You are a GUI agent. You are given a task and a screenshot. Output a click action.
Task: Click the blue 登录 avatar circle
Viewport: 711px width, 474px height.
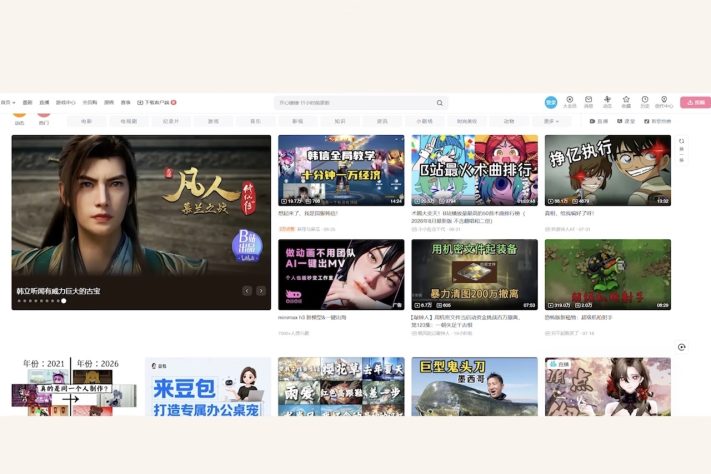point(550,103)
